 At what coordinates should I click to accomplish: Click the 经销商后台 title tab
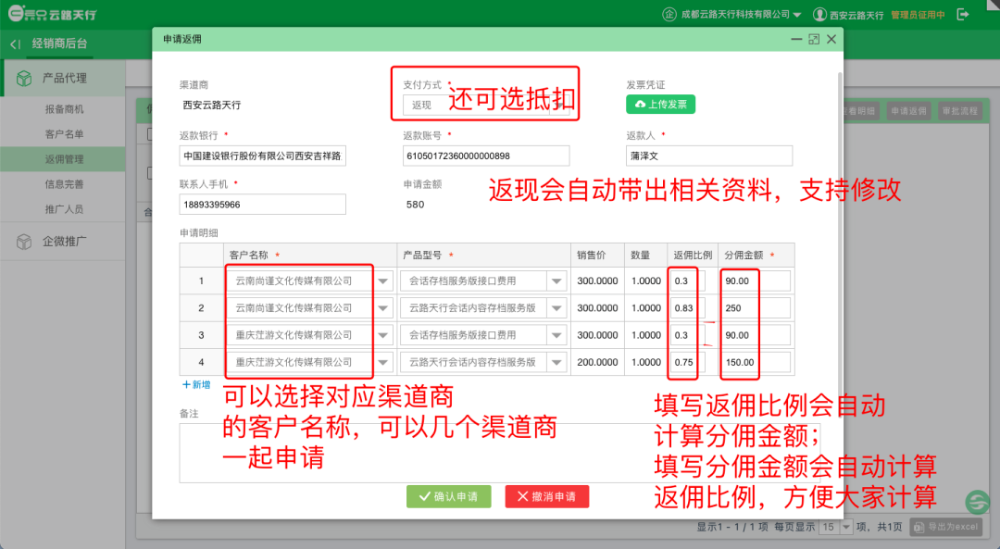coord(59,44)
